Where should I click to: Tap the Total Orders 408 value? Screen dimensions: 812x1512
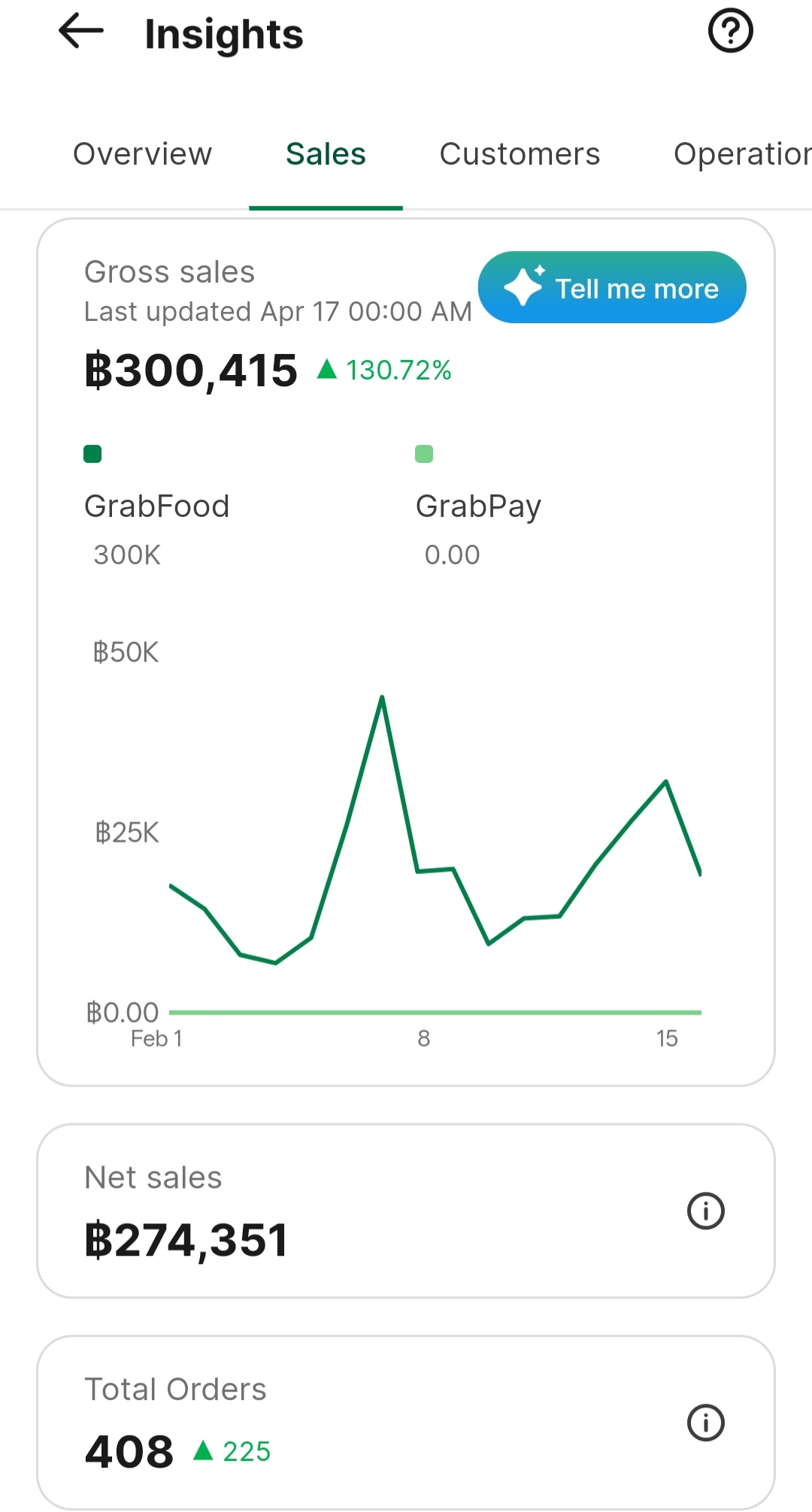tap(129, 1451)
